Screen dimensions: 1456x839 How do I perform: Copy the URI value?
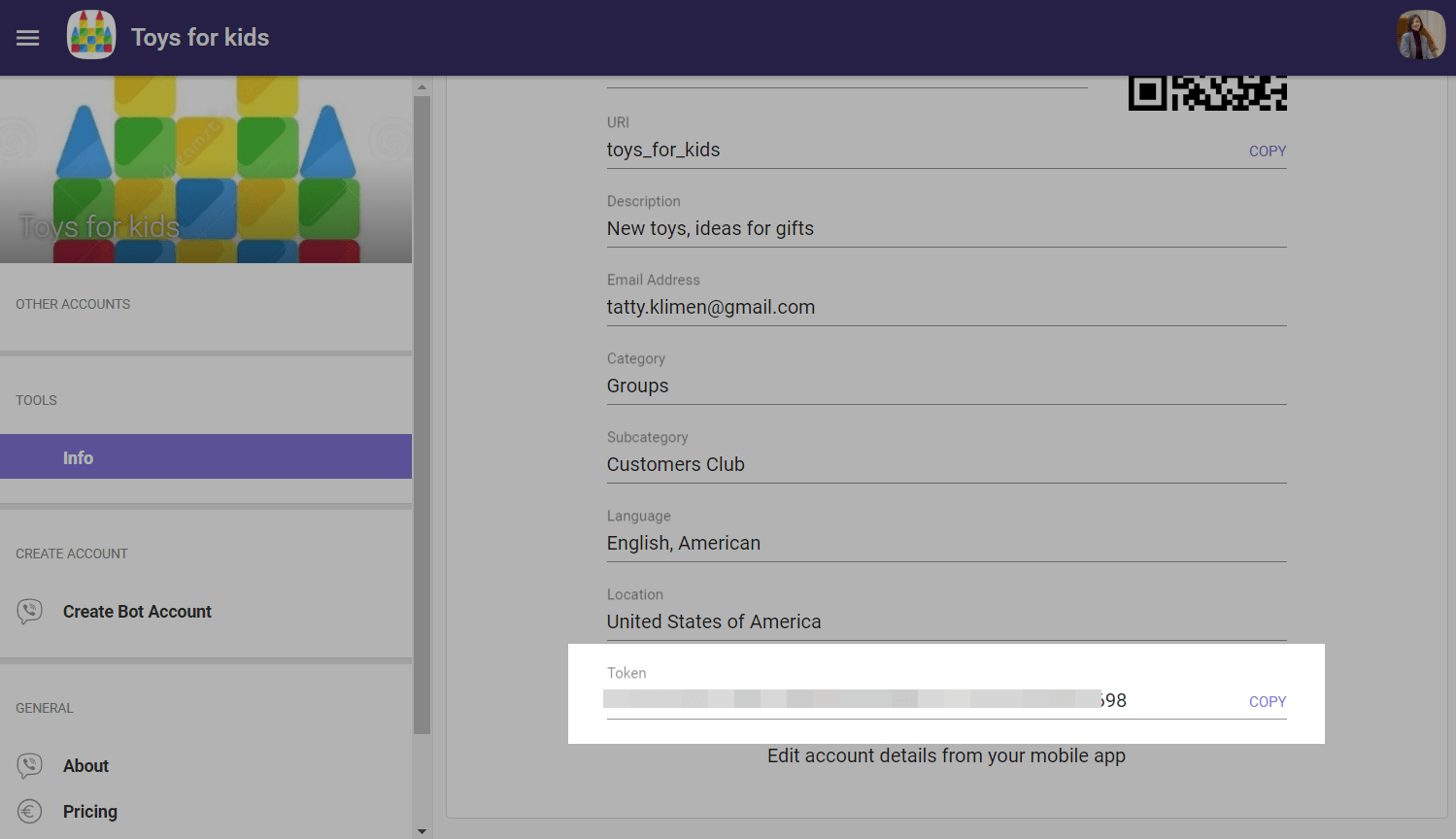(1268, 151)
